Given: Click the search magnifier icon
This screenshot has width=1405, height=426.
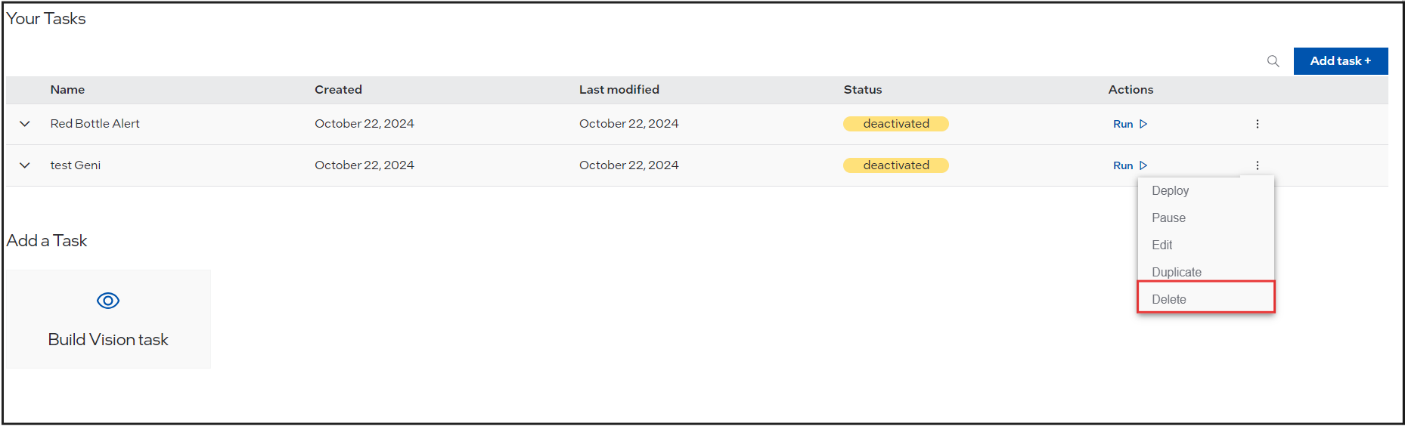Looking at the screenshot, I should [x=1273, y=61].
